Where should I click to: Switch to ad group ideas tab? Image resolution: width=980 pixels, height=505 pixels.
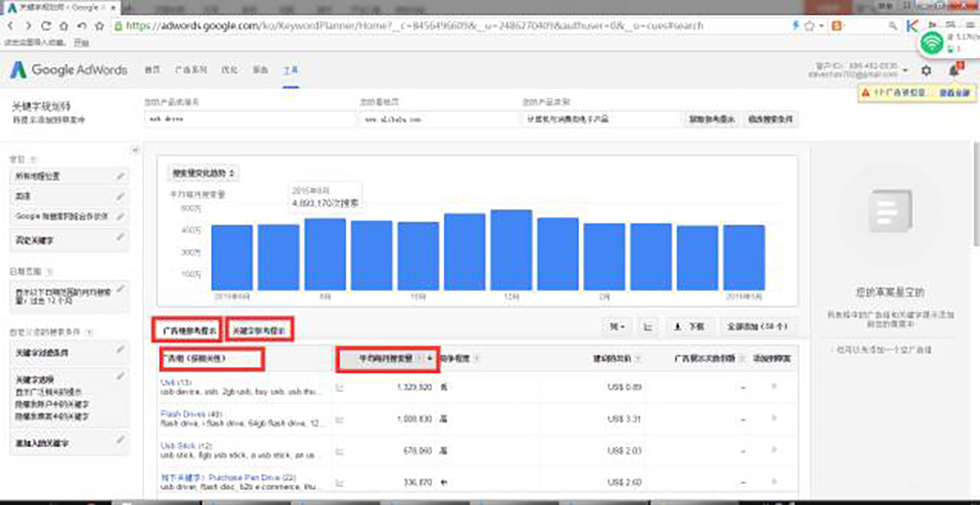coord(185,329)
